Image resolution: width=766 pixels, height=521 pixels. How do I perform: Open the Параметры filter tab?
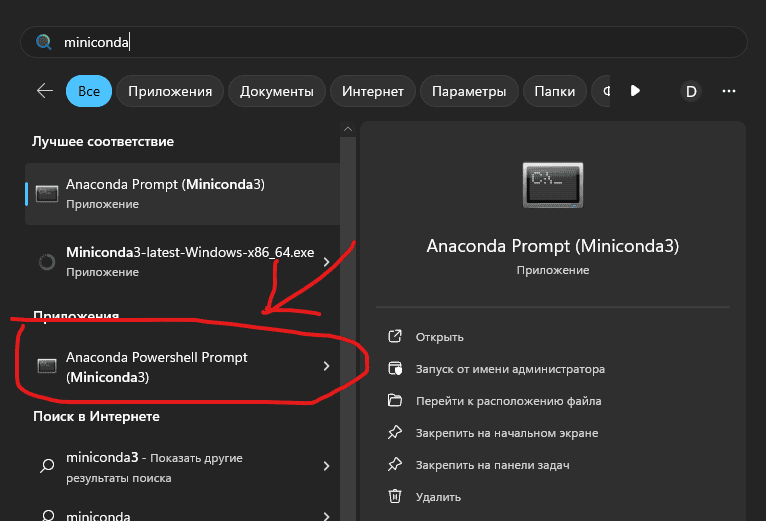469,91
